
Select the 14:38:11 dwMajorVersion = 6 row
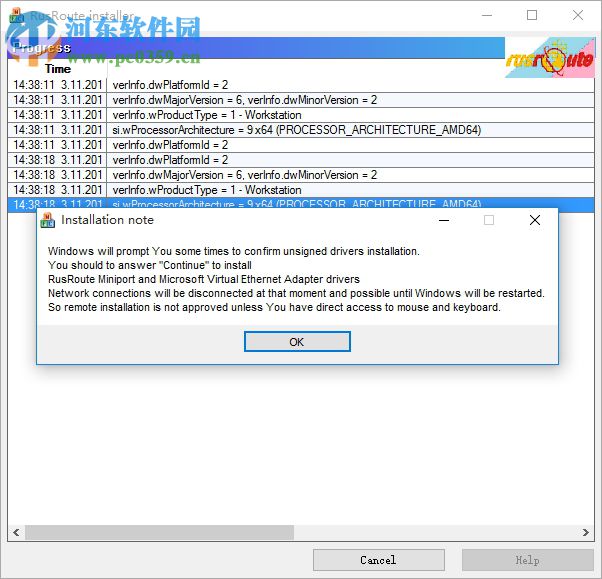301,100
